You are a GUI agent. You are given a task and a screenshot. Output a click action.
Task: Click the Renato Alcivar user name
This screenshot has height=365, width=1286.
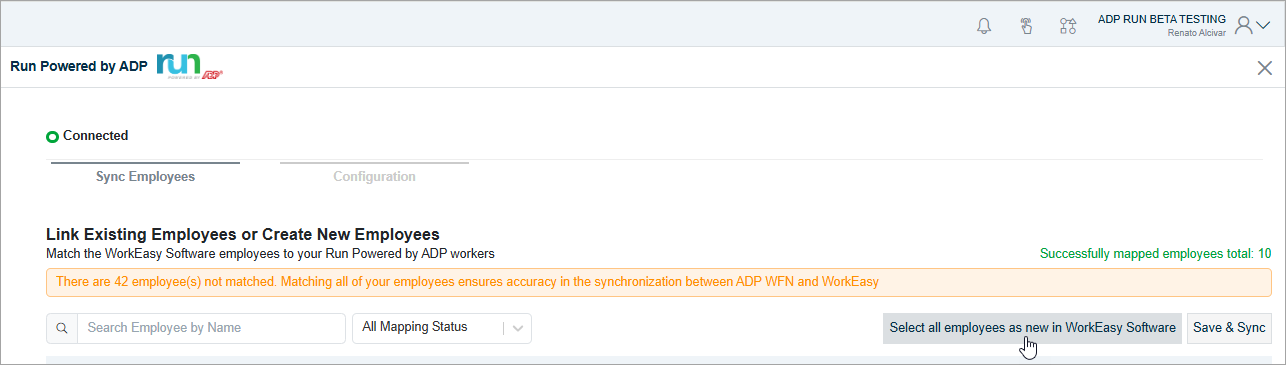(1197, 33)
